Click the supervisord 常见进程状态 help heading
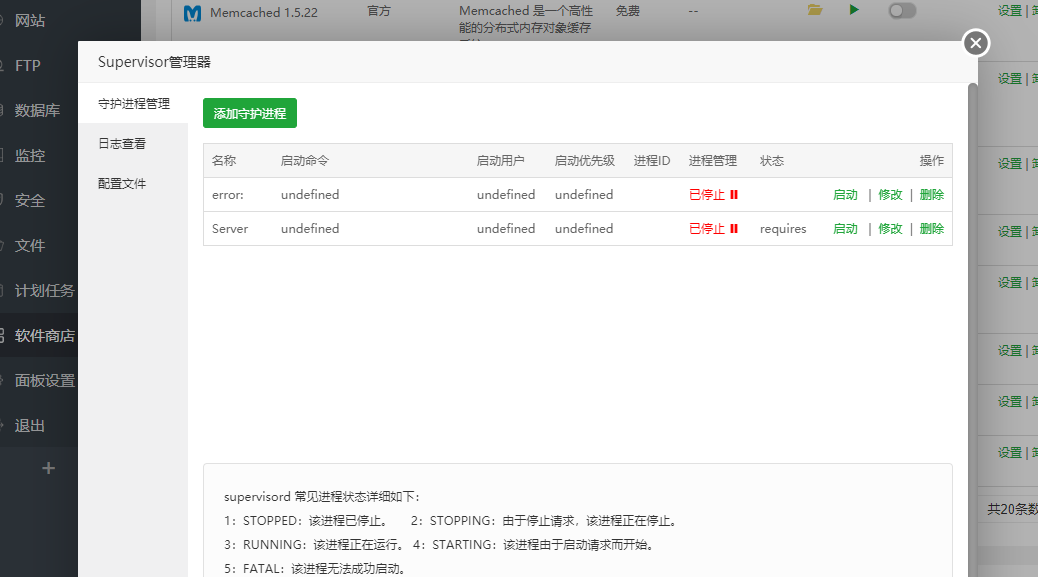This screenshot has width=1038, height=577. [x=322, y=496]
